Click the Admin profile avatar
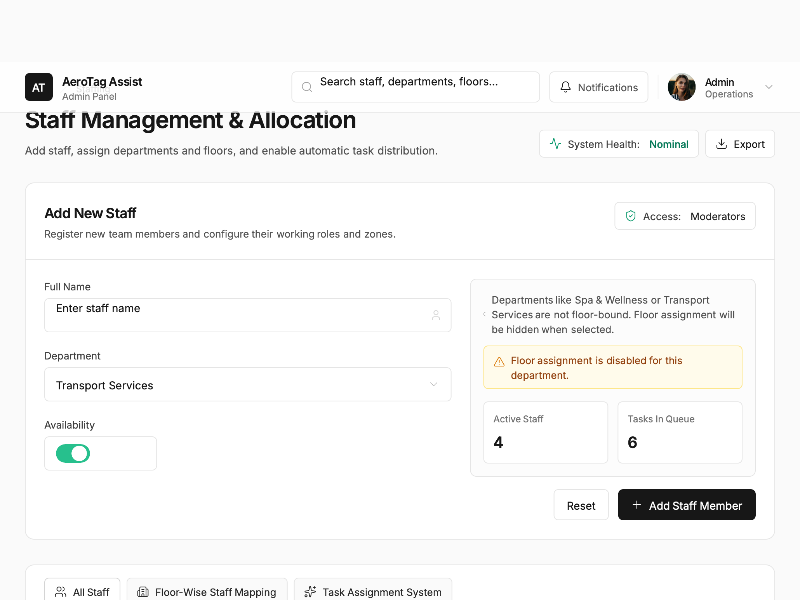Viewport: 800px width, 600px height. [682, 87]
